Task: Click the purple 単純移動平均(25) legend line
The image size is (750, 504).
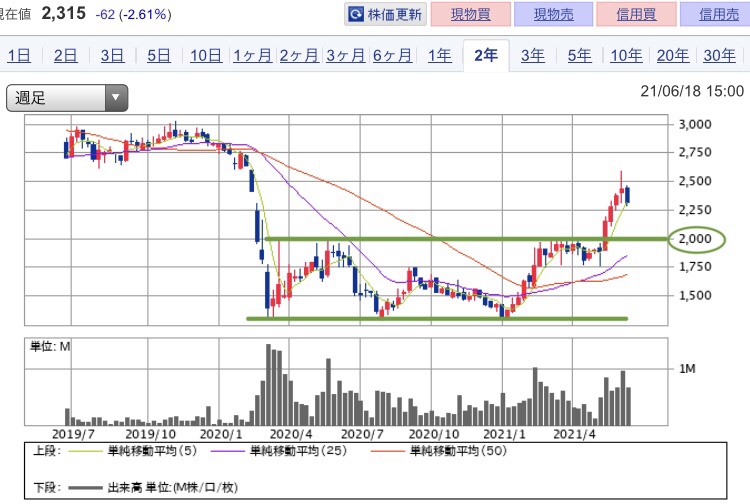Action: [227, 450]
